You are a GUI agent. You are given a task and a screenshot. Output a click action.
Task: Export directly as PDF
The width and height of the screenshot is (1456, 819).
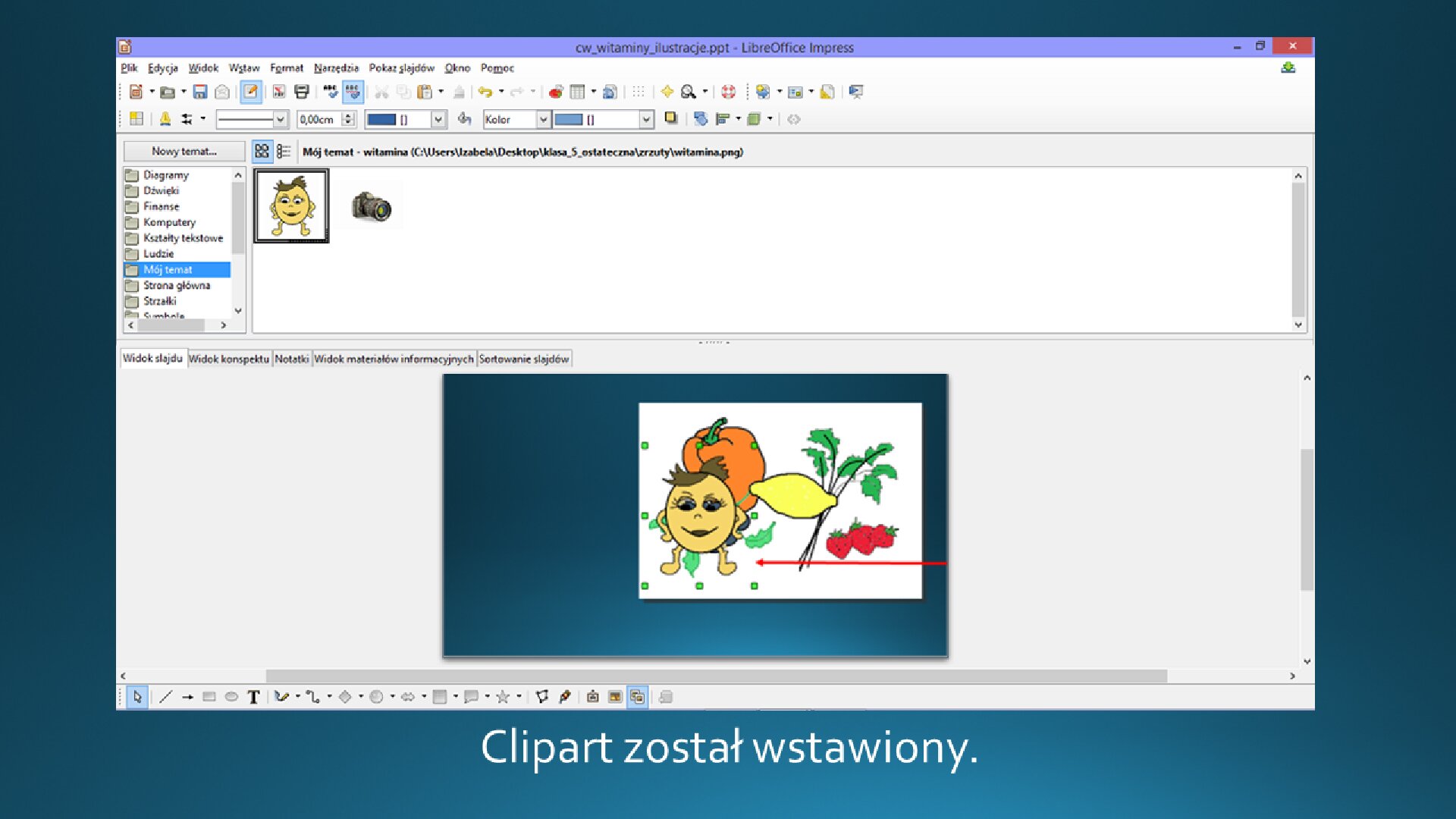click(x=278, y=92)
